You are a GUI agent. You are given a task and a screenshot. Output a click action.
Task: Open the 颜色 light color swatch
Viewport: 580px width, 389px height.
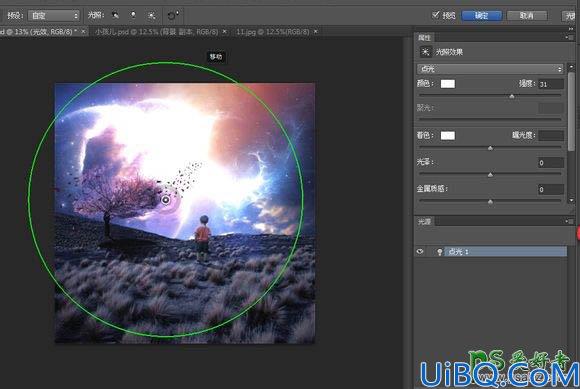[x=448, y=84]
